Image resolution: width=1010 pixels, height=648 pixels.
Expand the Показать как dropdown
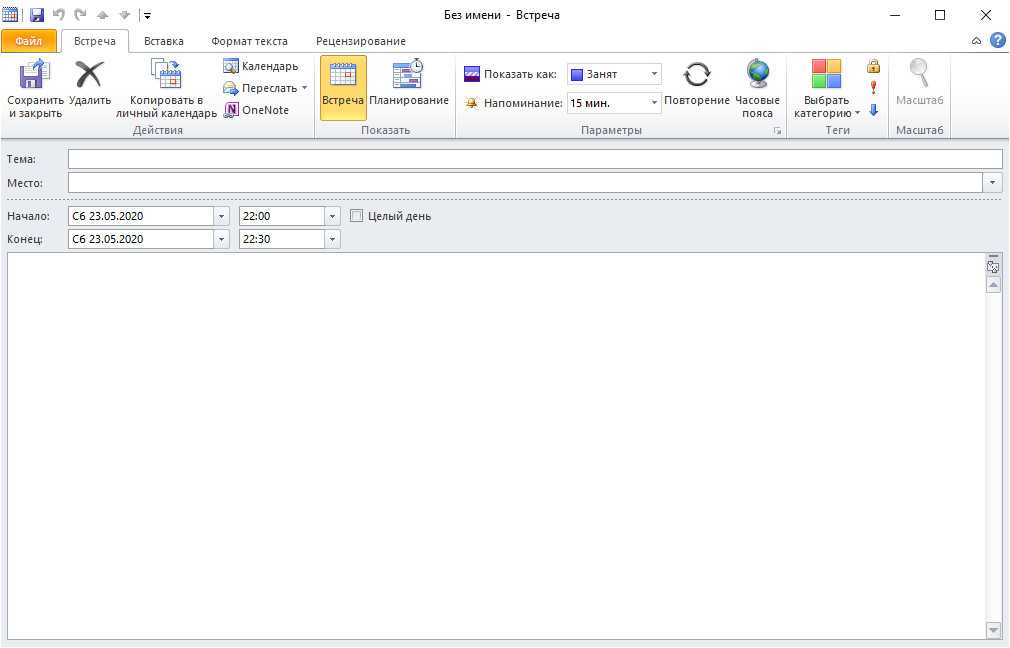click(654, 74)
